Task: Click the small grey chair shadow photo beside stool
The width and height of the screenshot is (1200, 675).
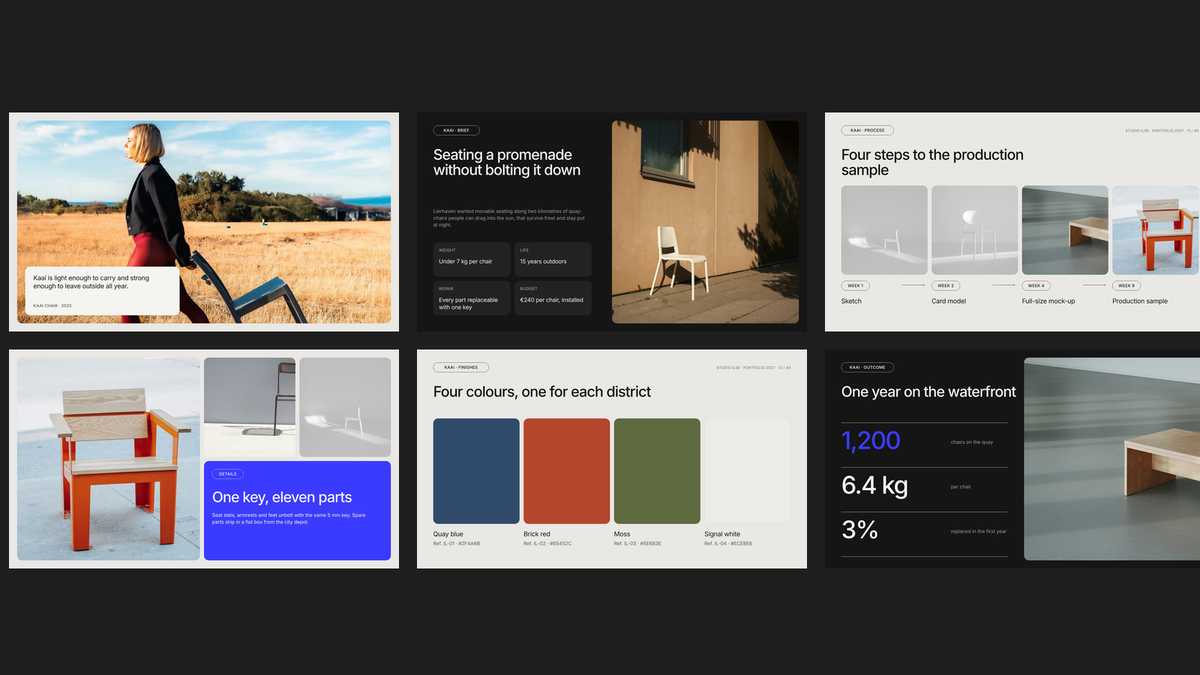Action: coord(345,407)
